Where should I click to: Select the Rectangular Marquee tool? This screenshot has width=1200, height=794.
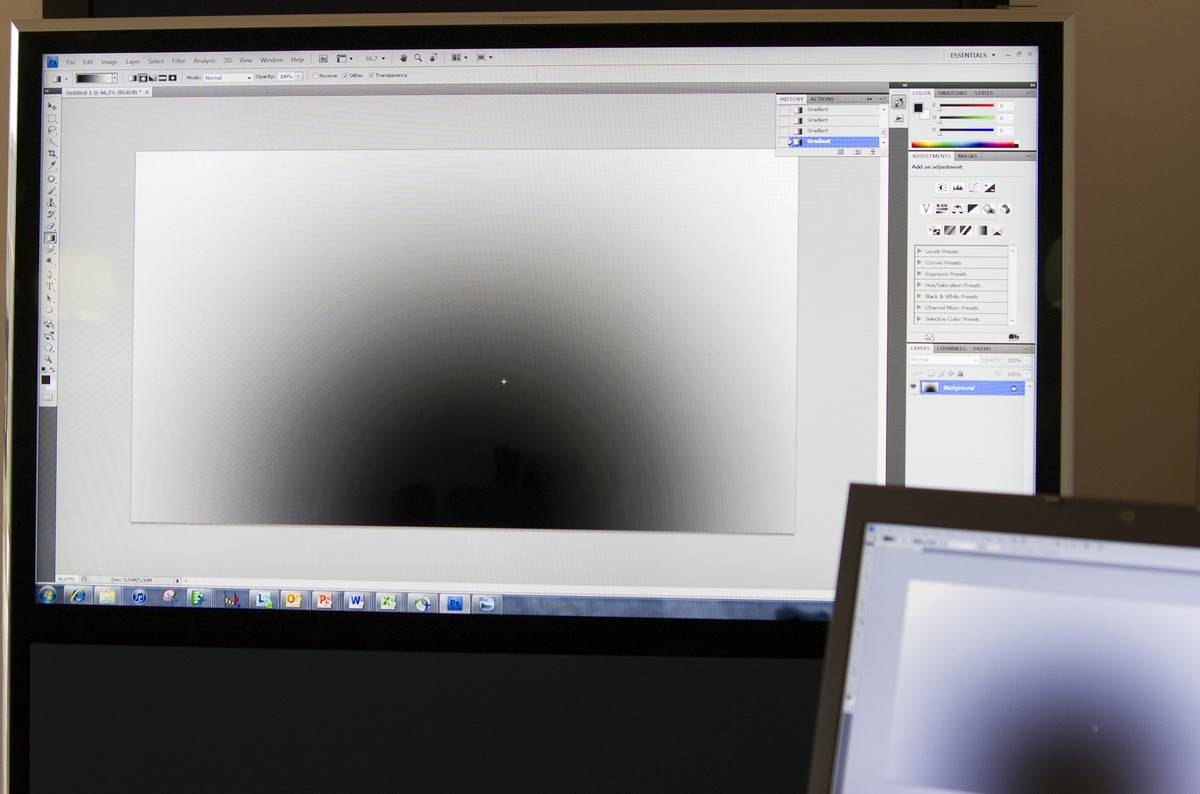[x=52, y=118]
